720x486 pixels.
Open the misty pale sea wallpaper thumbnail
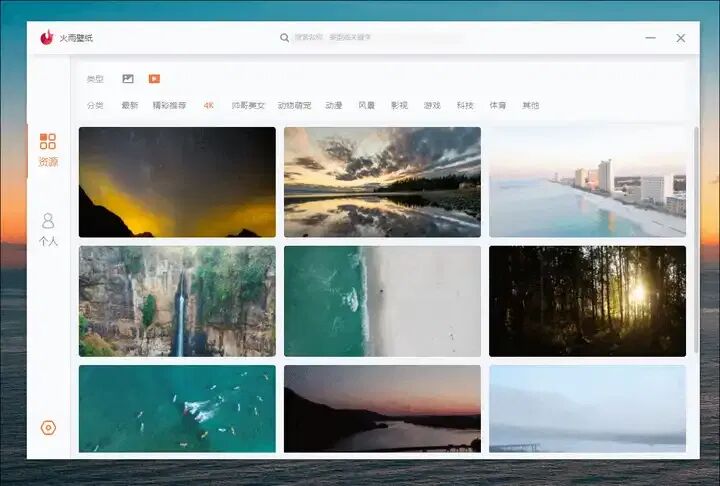coord(588,409)
